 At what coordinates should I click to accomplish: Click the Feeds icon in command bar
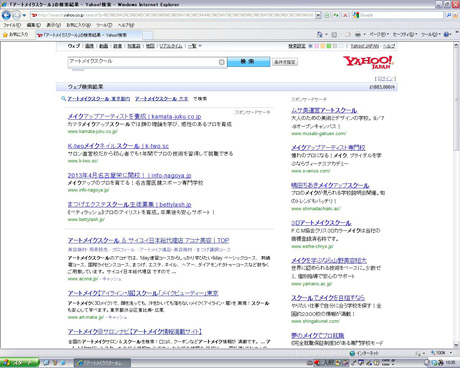tap(334, 34)
